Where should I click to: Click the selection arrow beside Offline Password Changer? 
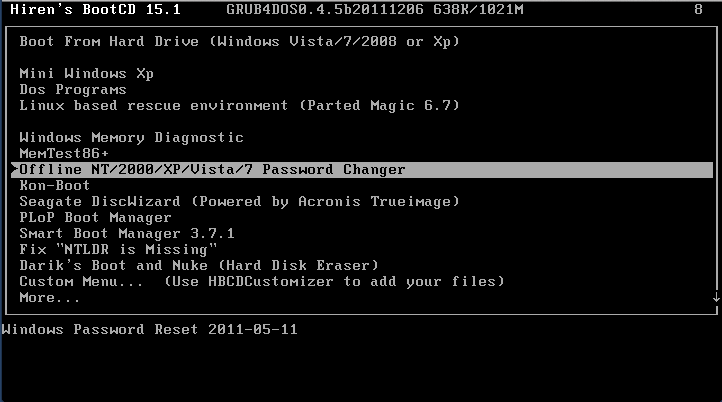point(15,169)
